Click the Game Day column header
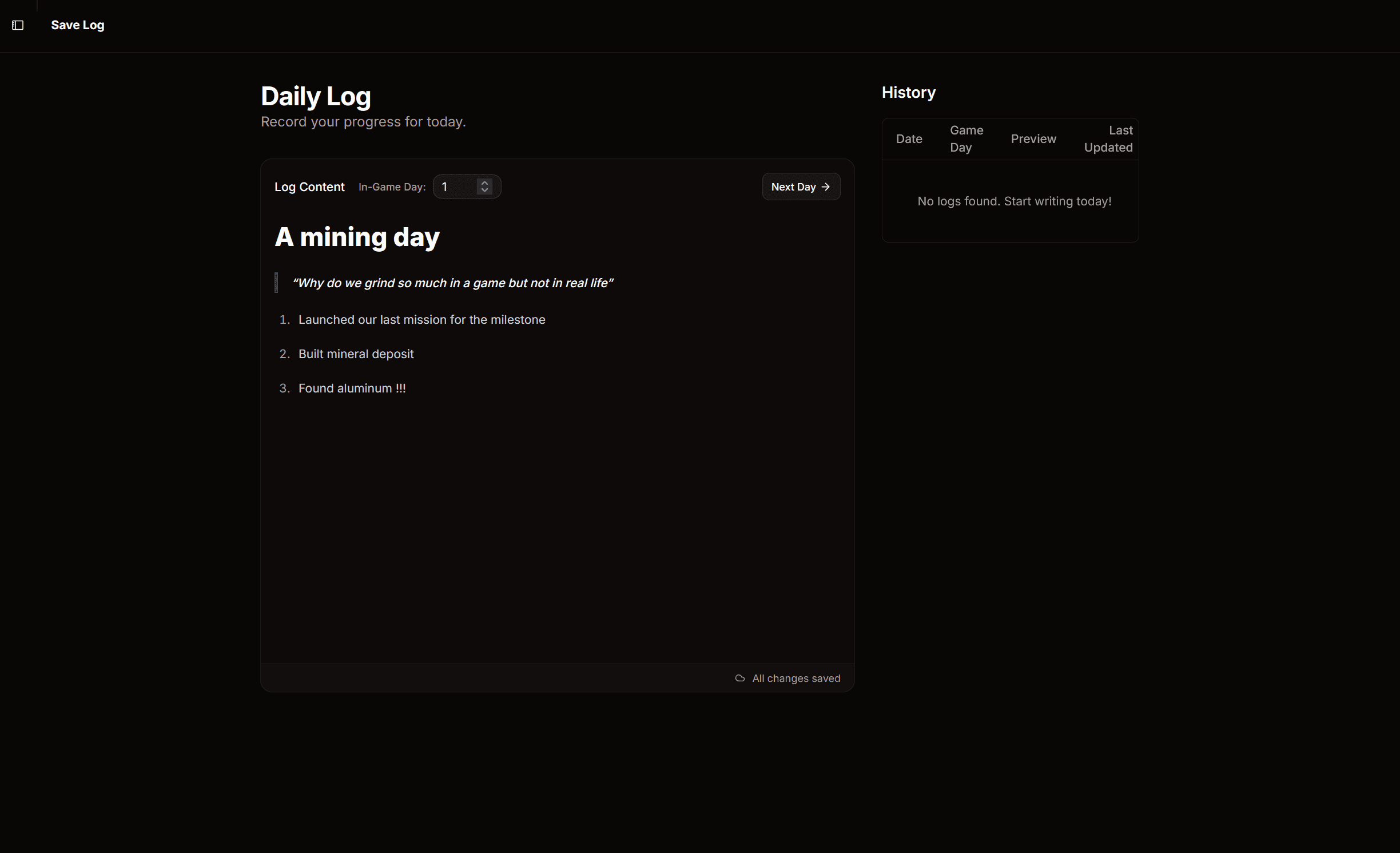The image size is (1400, 853). tap(966, 139)
